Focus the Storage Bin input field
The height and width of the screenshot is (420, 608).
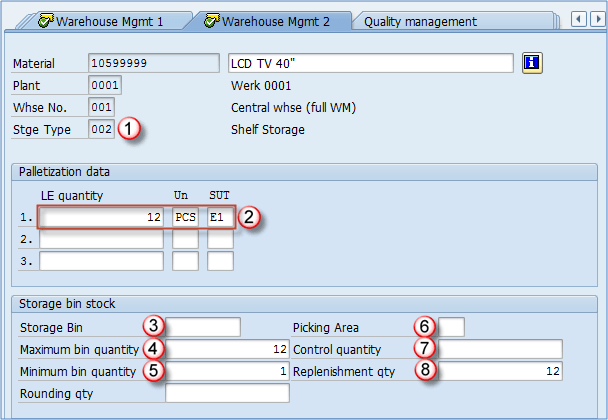pos(203,327)
